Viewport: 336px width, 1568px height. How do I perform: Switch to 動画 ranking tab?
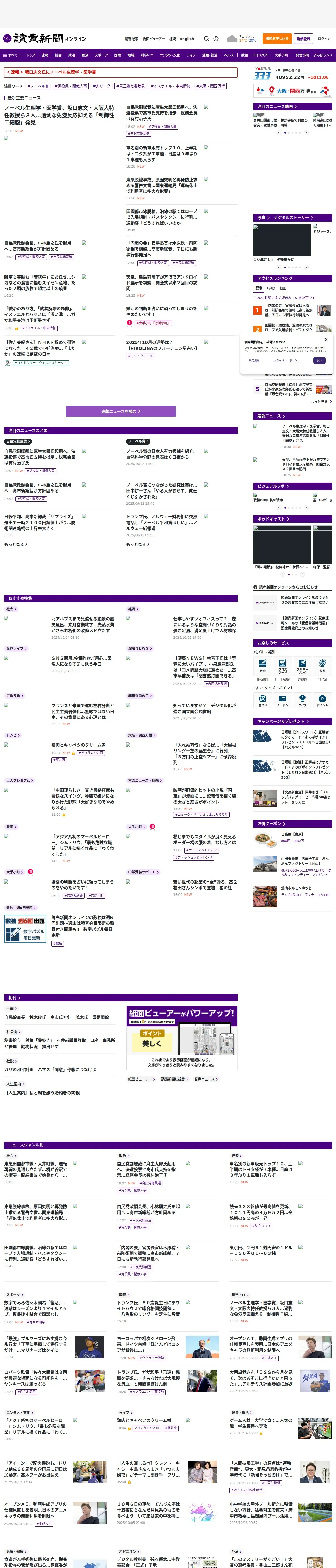point(282,288)
